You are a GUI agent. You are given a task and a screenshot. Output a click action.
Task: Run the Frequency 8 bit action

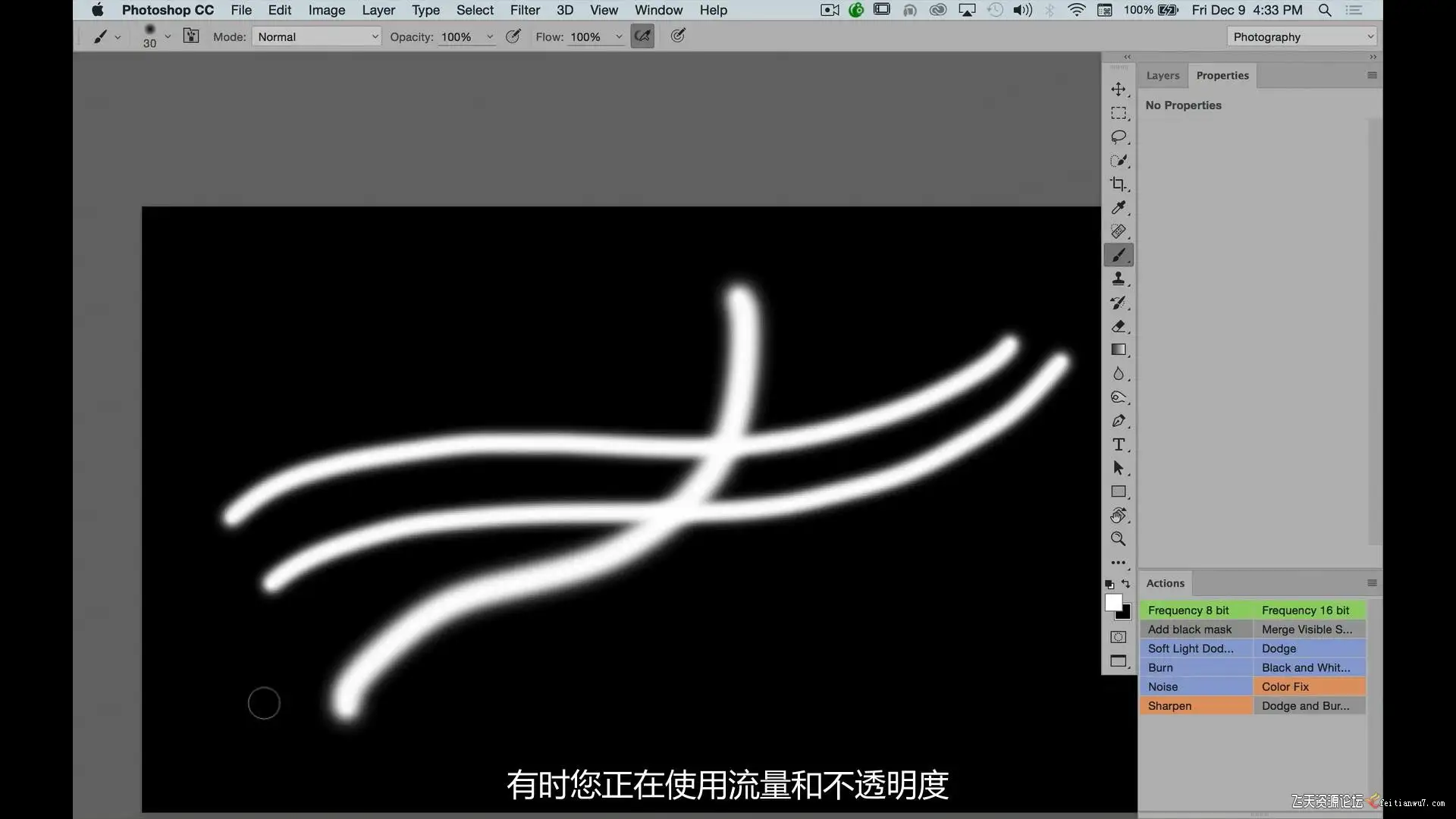tap(1195, 610)
